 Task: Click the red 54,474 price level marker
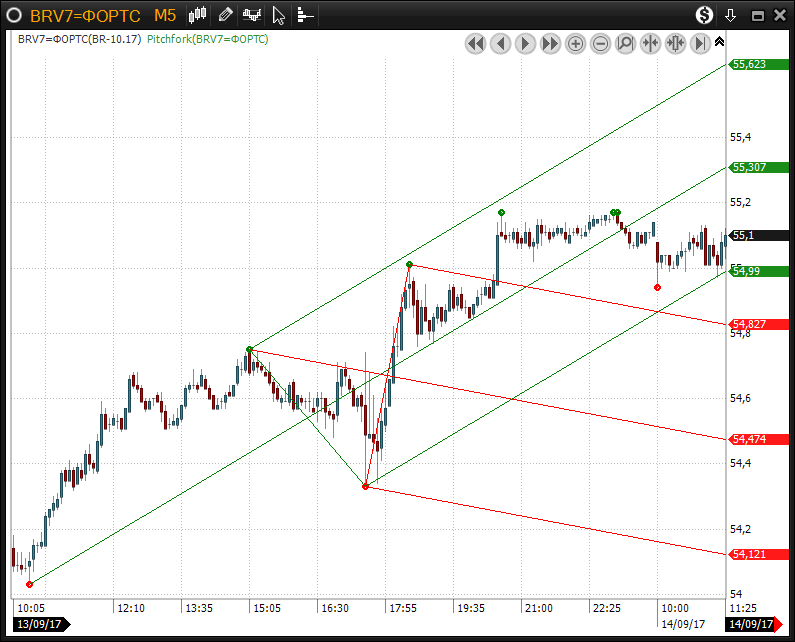pyautogui.click(x=761, y=439)
